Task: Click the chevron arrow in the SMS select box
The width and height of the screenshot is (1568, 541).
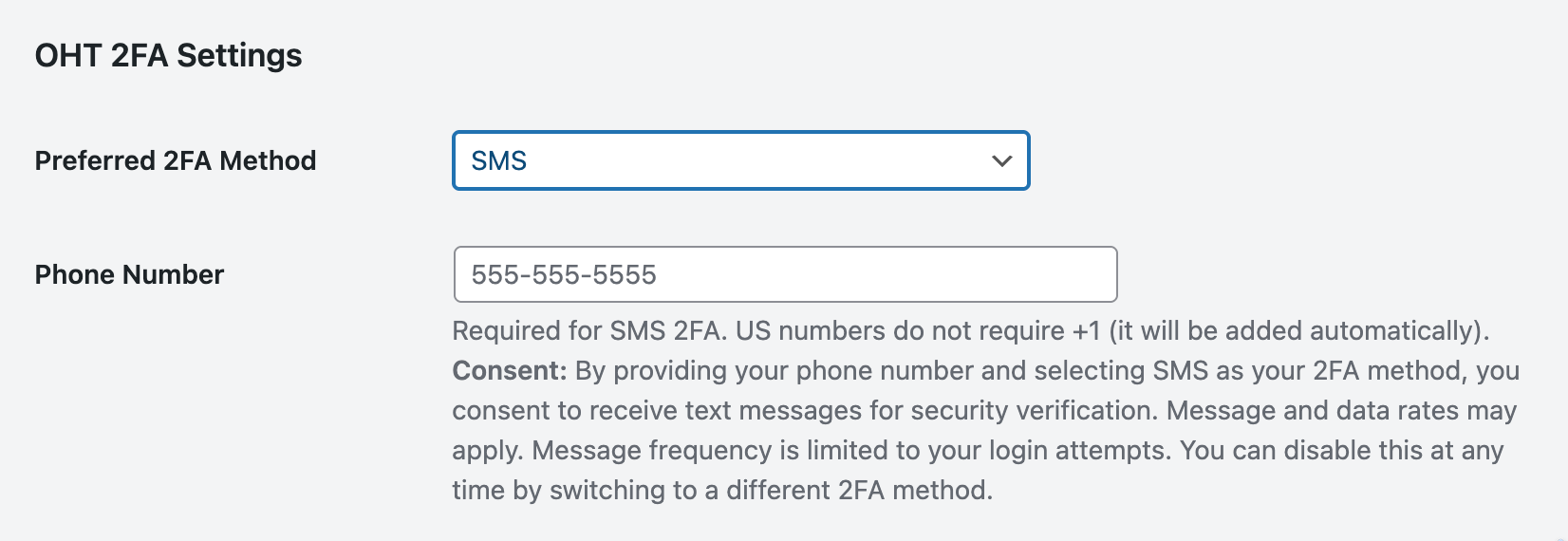Action: click(x=1001, y=161)
